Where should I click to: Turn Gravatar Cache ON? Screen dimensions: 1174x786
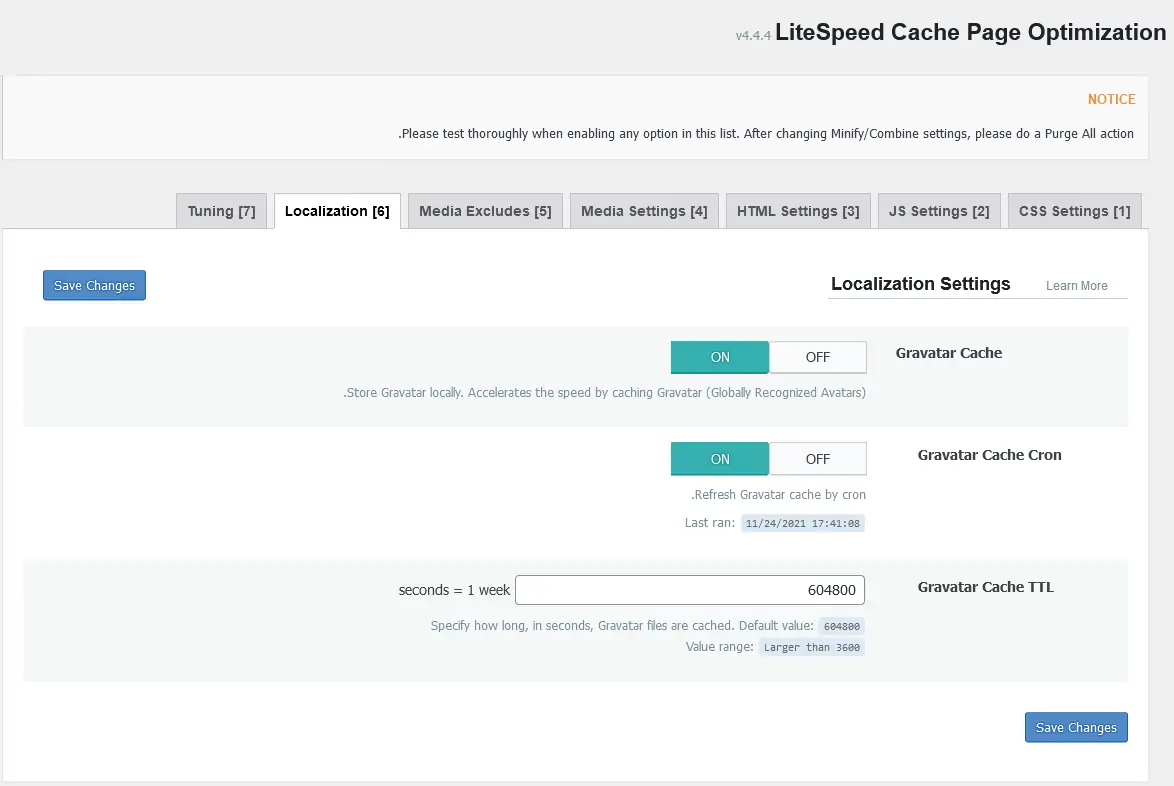720,357
